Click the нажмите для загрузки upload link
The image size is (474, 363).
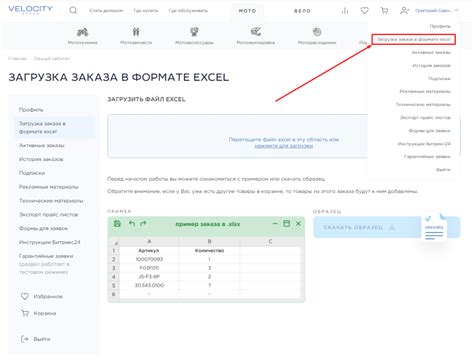pos(284,146)
